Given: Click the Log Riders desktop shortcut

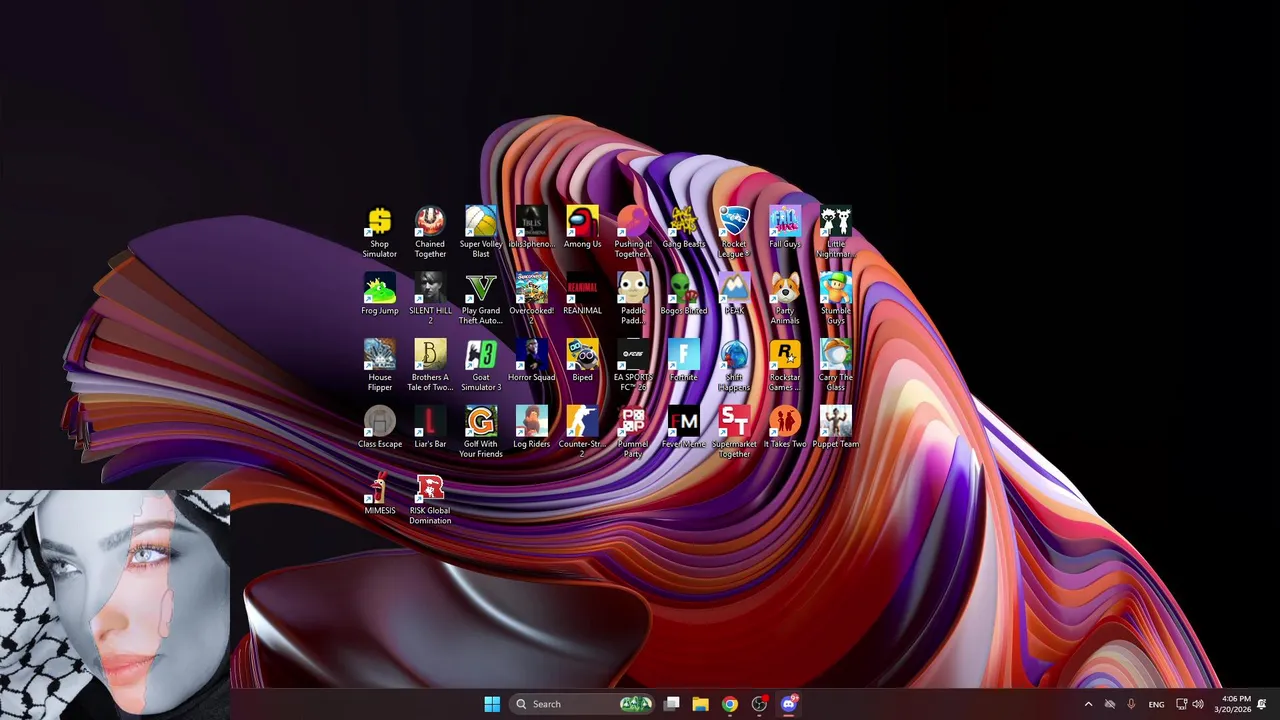Looking at the screenshot, I should [x=531, y=427].
